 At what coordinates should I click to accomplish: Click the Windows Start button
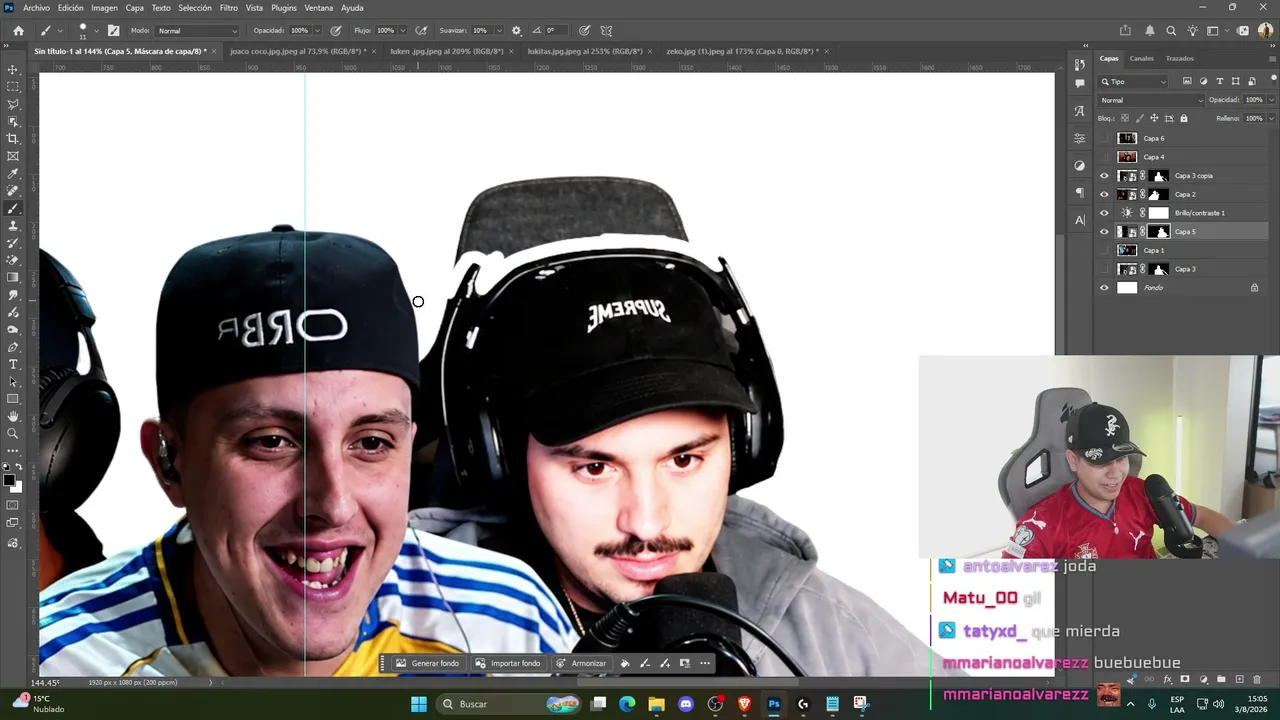[419, 704]
